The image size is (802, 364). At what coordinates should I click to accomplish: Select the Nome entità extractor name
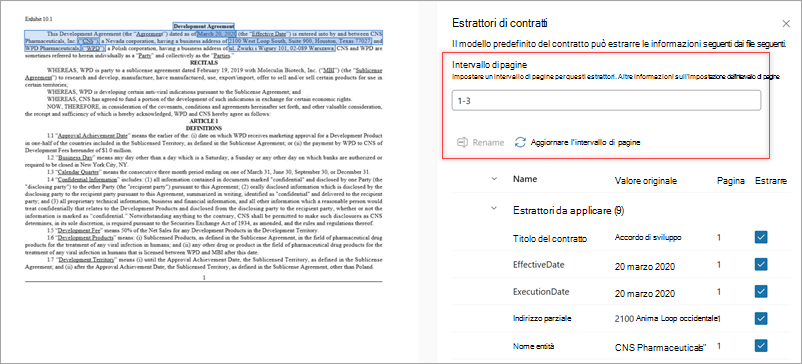tap(534, 346)
